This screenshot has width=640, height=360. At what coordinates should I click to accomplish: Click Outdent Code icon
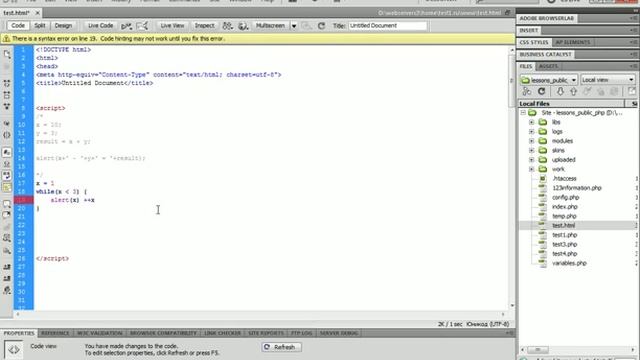(7, 279)
